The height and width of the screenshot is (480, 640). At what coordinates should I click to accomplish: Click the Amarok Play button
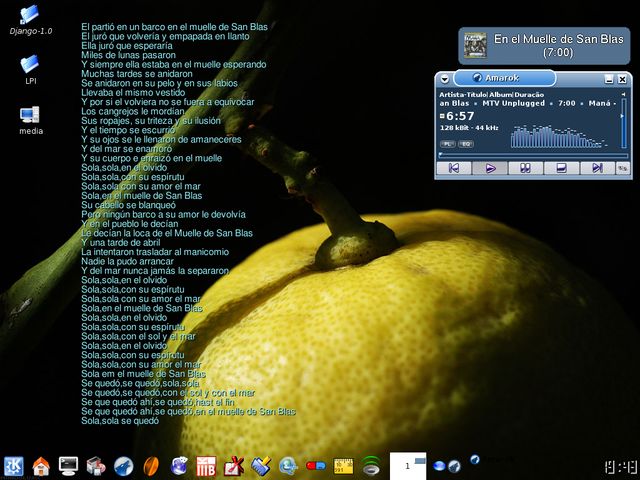[490, 168]
